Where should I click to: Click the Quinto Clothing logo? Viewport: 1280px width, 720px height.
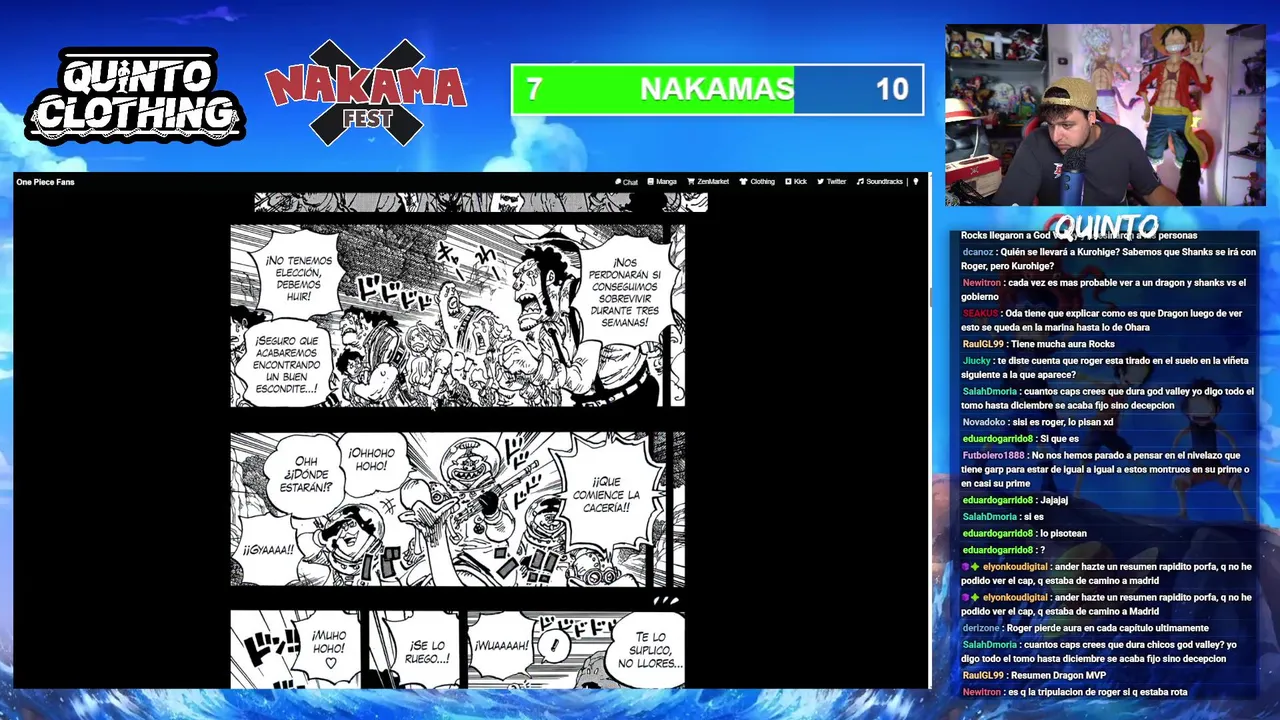135,96
